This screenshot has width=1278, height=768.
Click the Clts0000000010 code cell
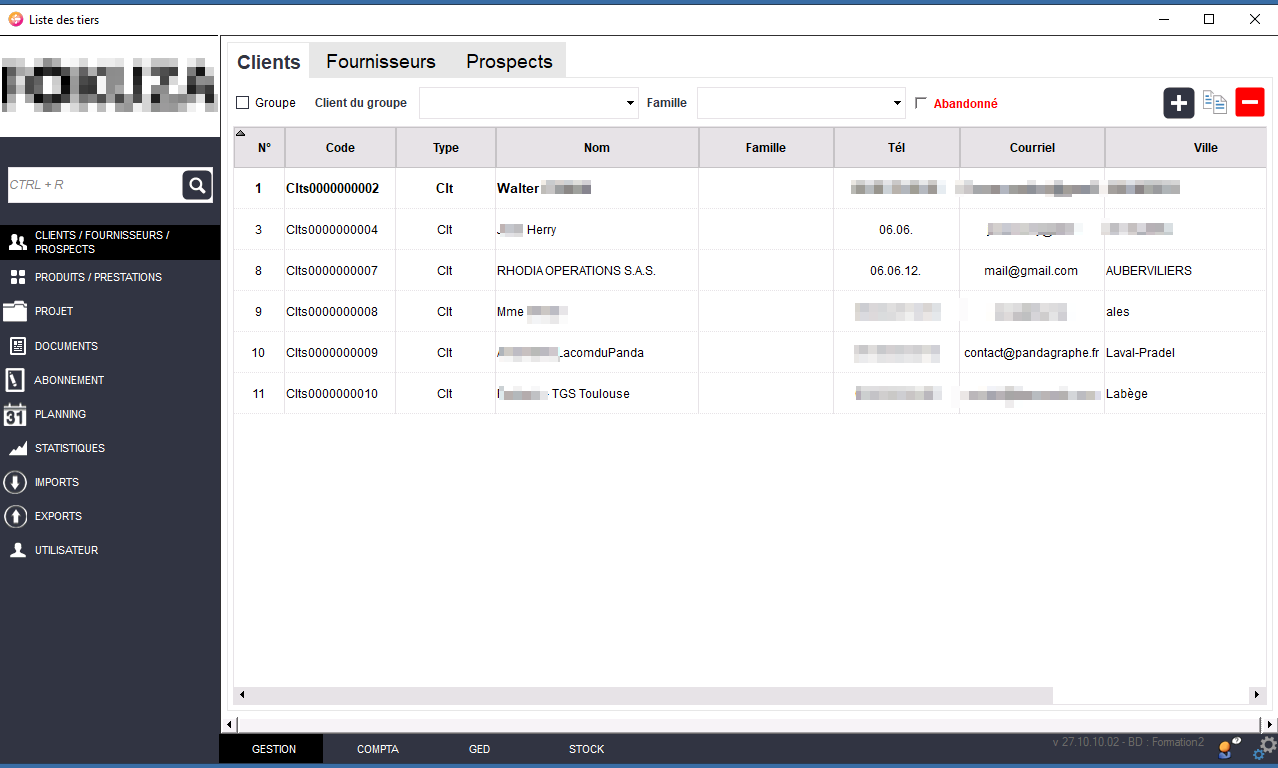coord(340,394)
